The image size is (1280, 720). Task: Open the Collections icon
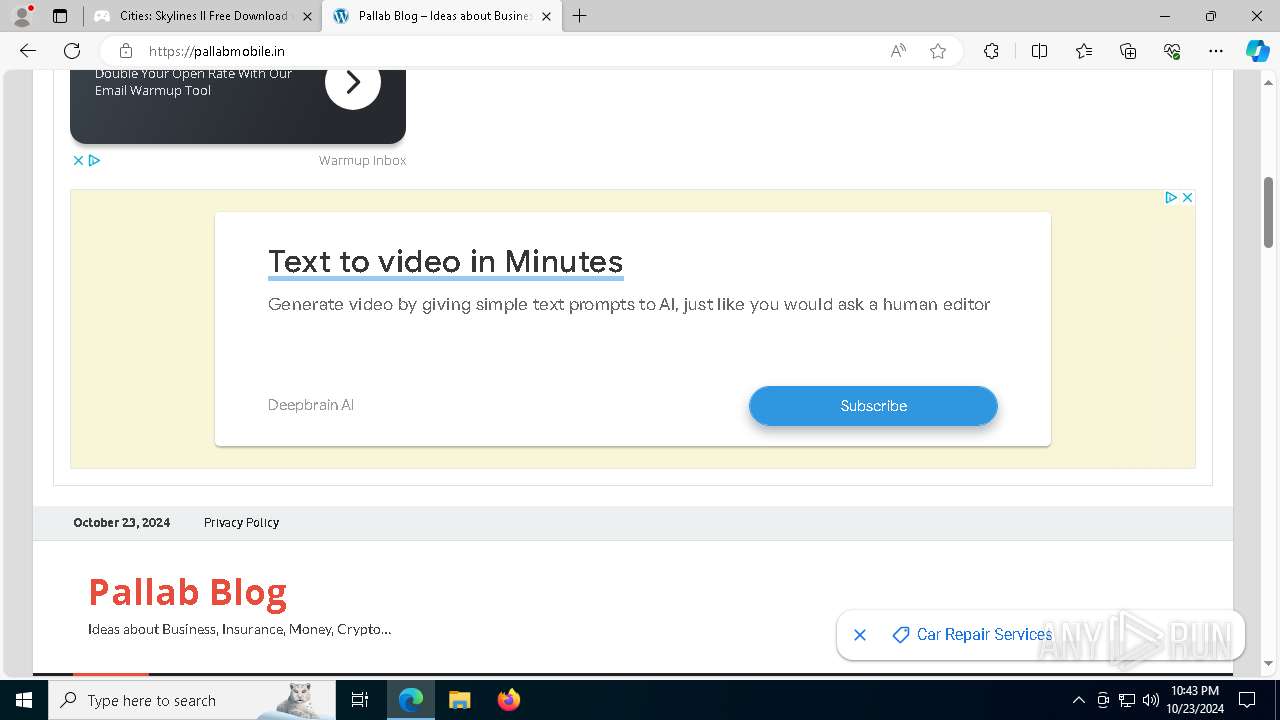[x=1128, y=51]
